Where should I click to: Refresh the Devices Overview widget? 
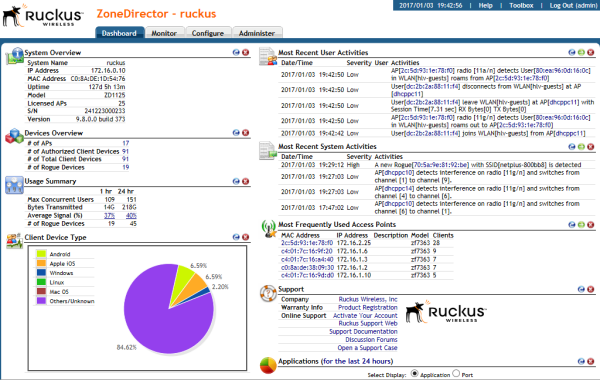(236, 133)
